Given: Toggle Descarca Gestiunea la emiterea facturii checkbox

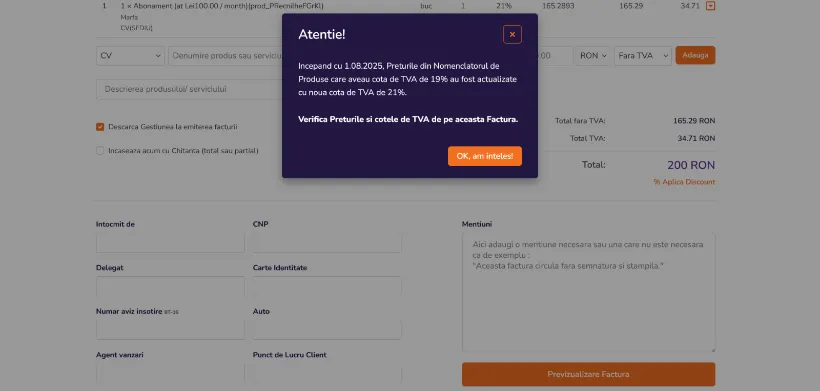Looking at the screenshot, I should pos(100,126).
